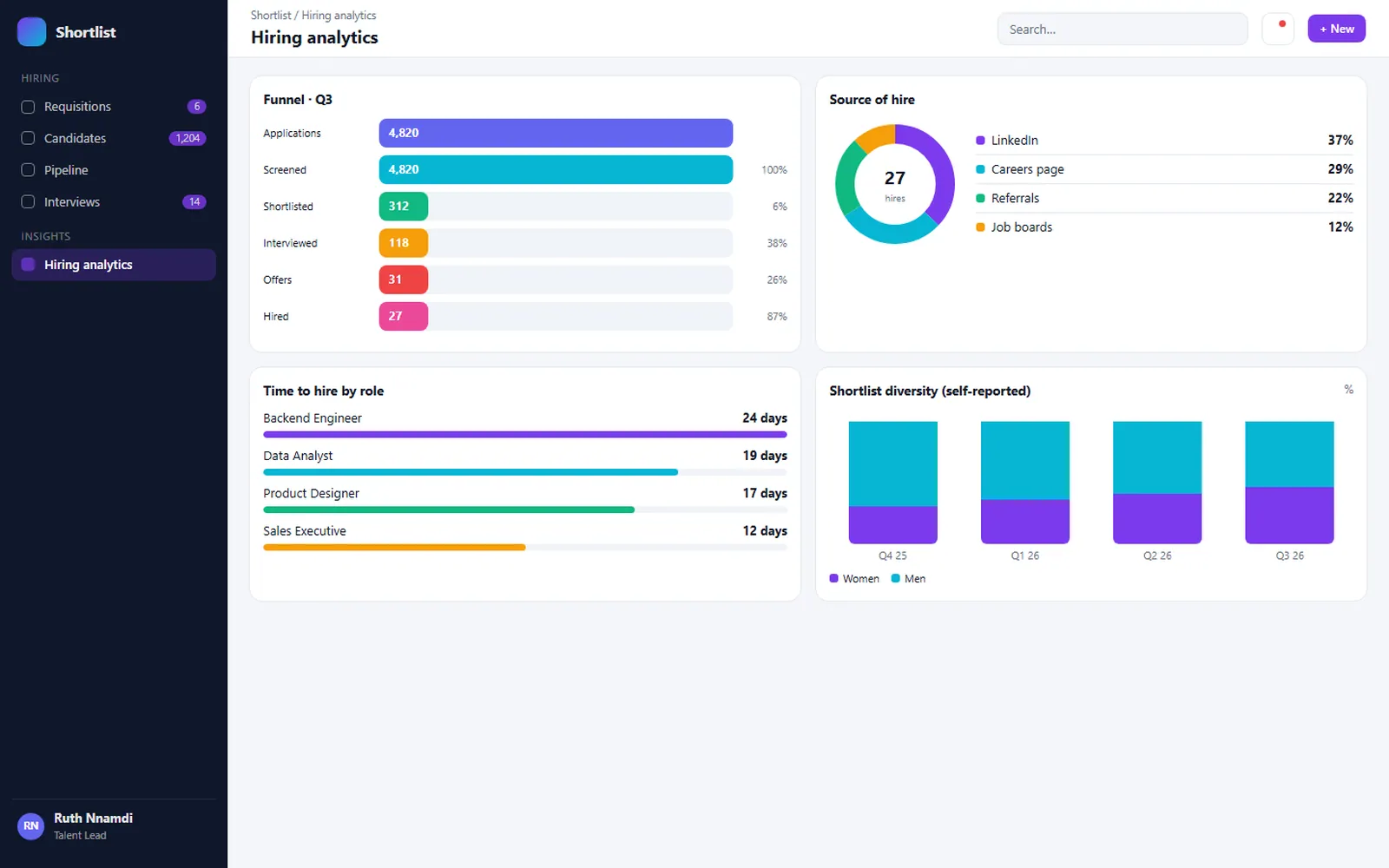This screenshot has height=868, width=1389.
Task: Click the RN user avatar
Action: pos(31,825)
